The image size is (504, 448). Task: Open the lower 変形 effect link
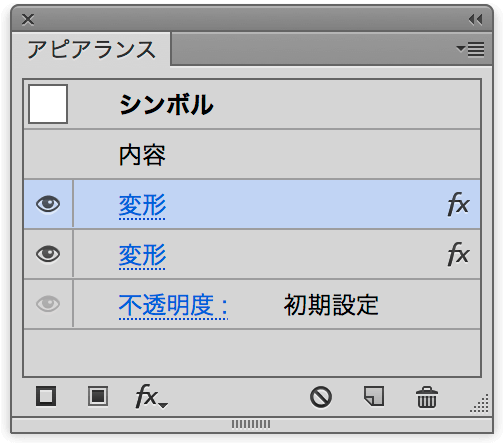coord(142,256)
